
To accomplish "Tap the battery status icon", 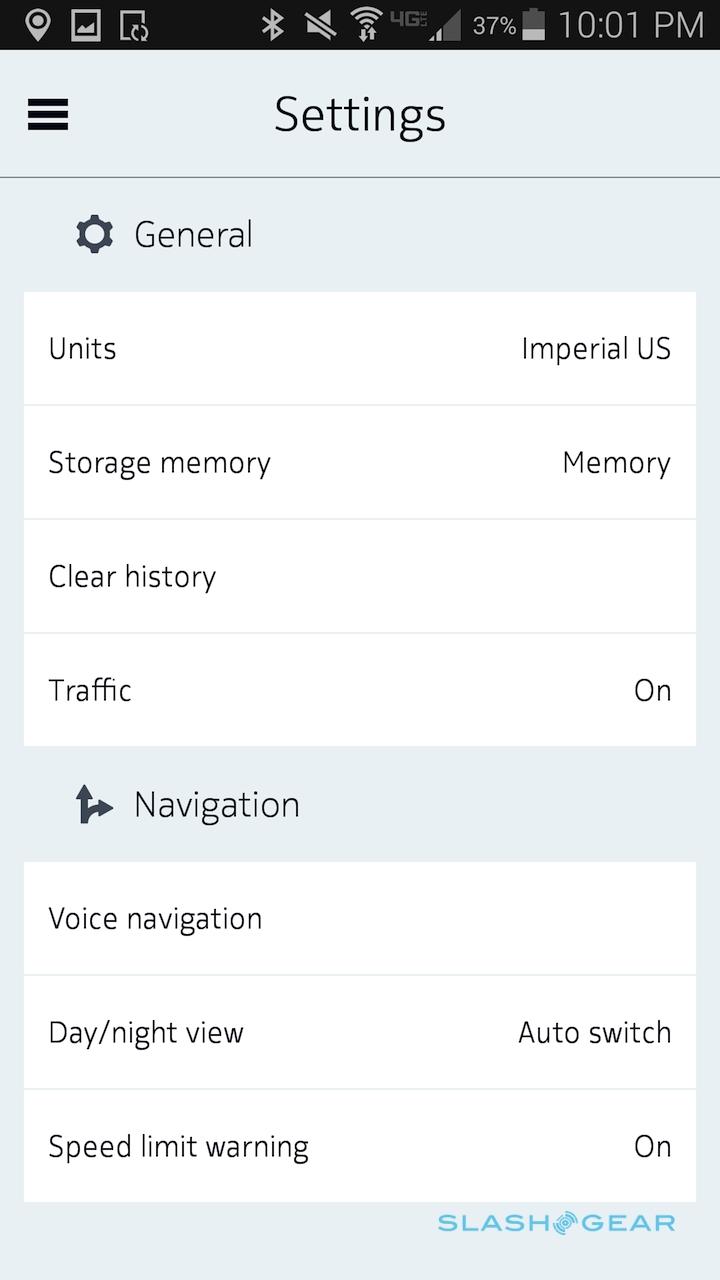I will 534,25.
